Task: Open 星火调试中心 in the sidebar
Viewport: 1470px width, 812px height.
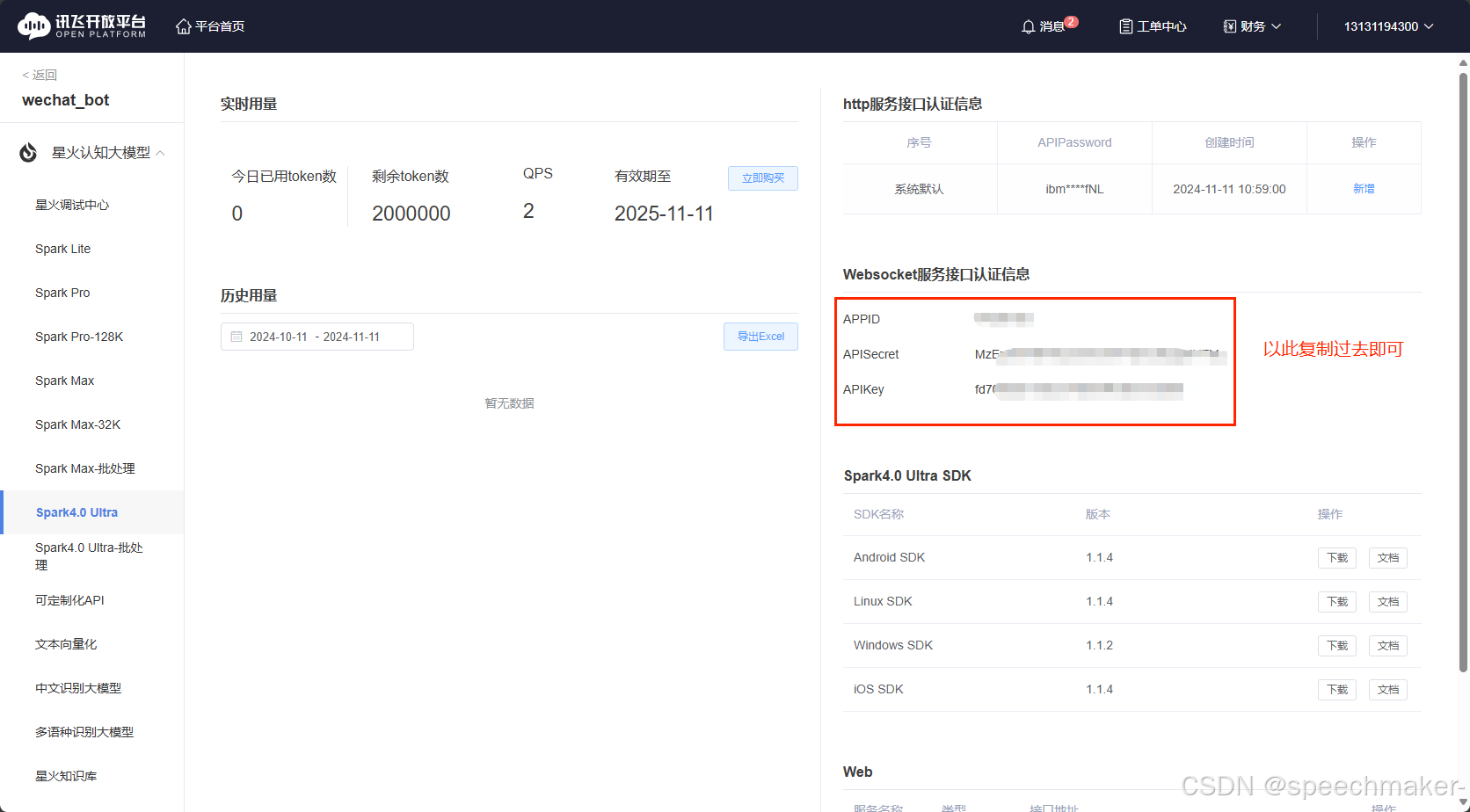Action: 72,205
